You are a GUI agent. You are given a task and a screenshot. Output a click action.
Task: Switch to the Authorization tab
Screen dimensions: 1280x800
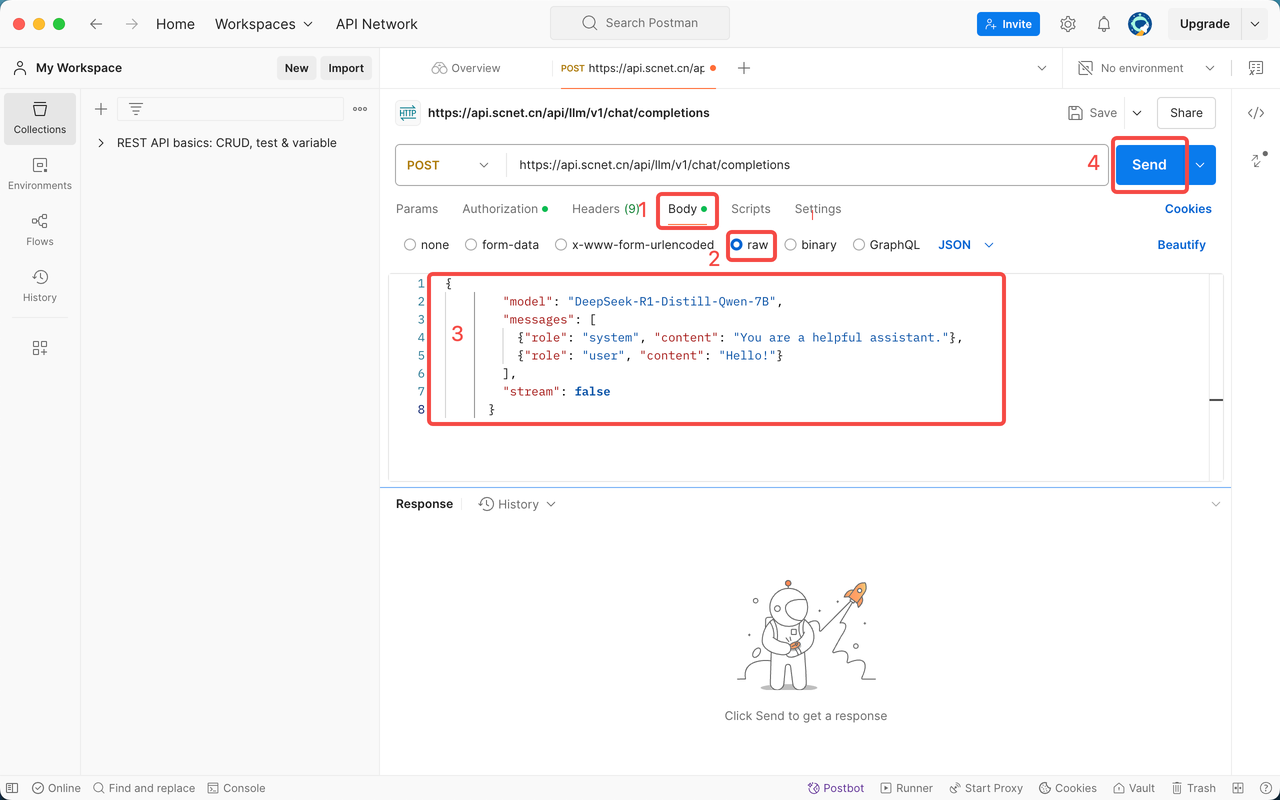(x=500, y=209)
